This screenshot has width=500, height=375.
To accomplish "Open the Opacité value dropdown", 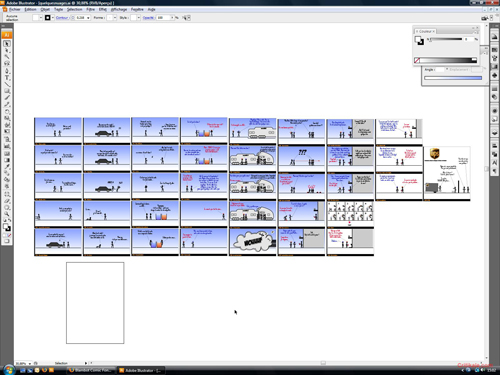I will click(172, 18).
